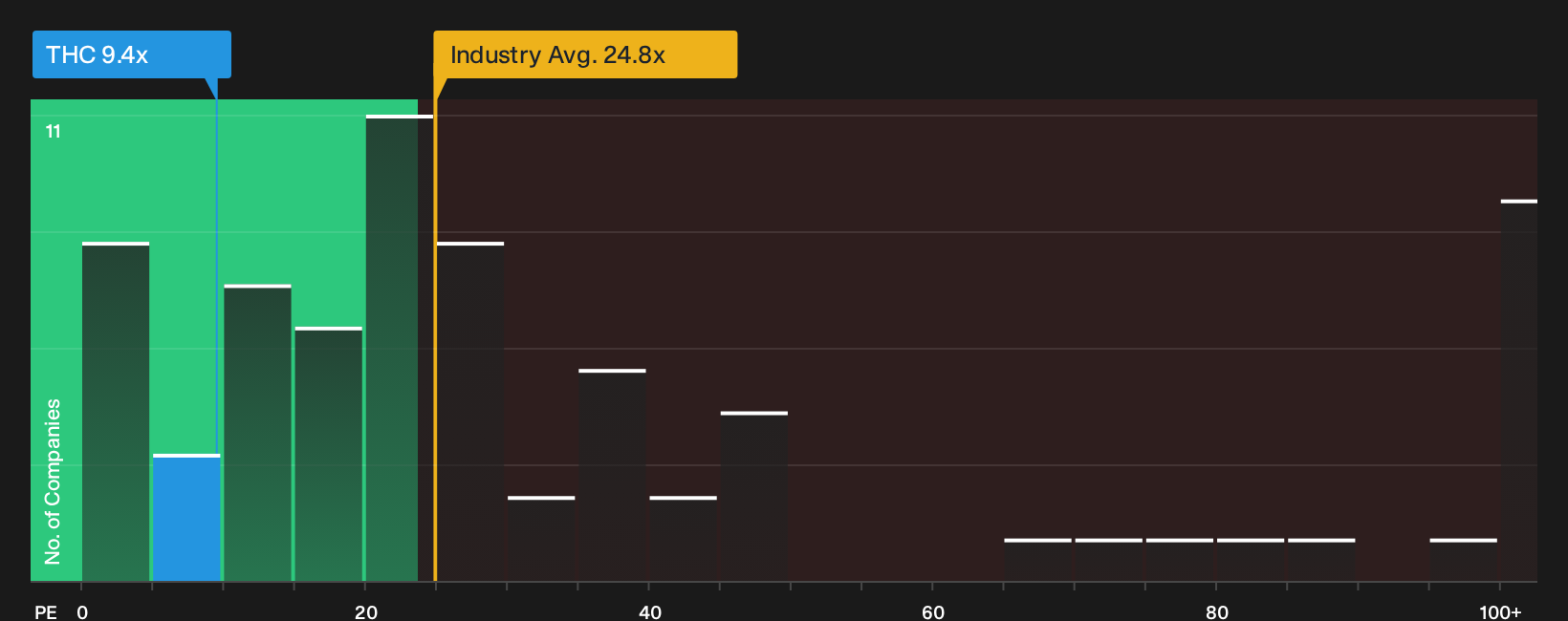Click the tallest bar, just past the 20 mark
Viewport: 1568px width, 621px height.
click(400, 348)
